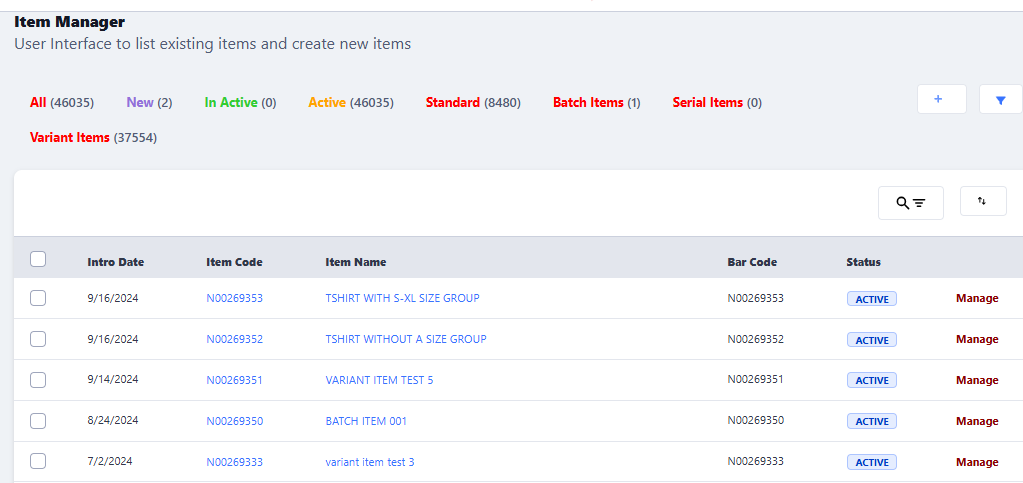Open the funnel filter icon button
Image resolution: width=1023 pixels, height=483 pixels.
tap(1000, 99)
